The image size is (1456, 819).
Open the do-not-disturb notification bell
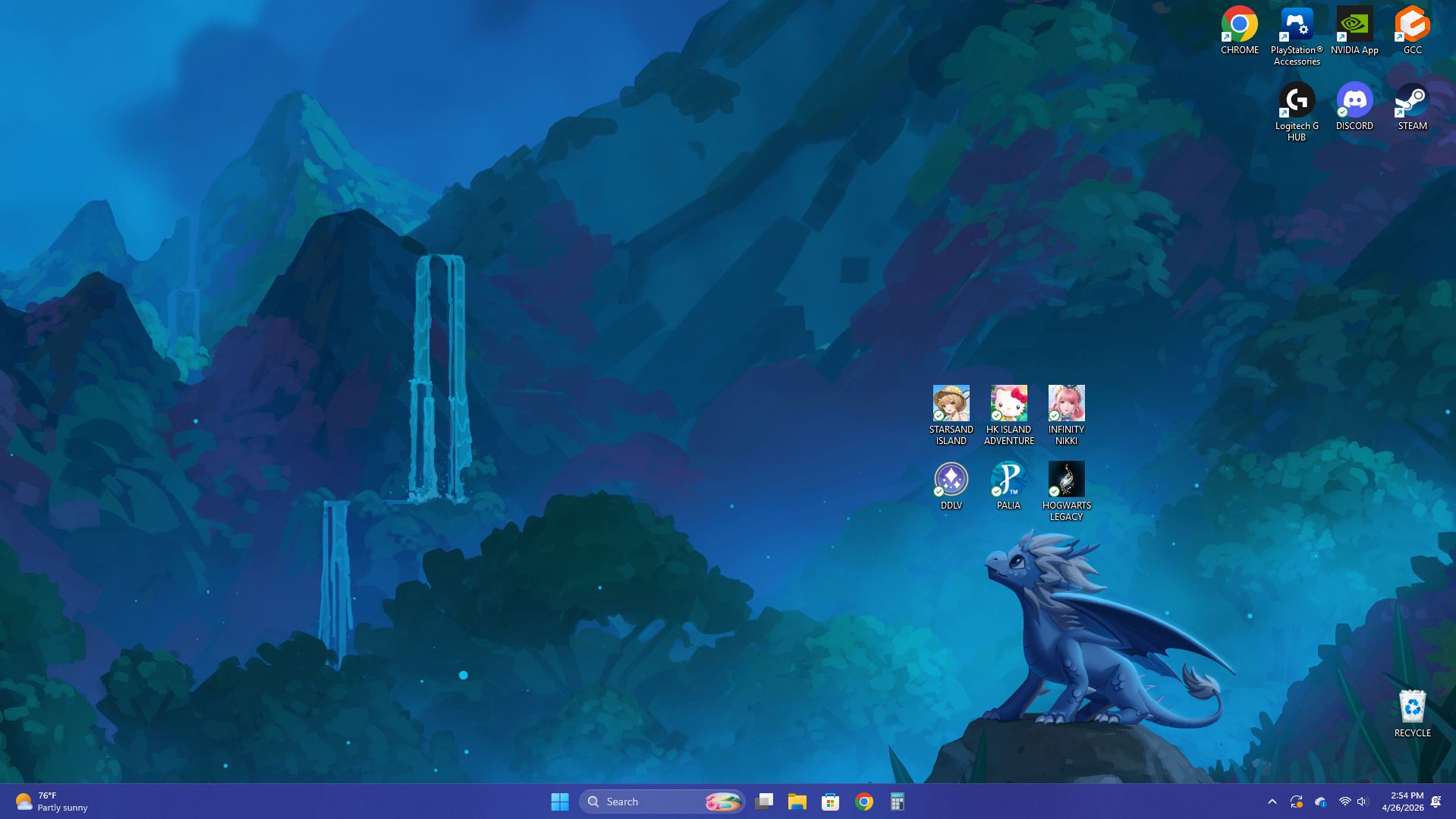(x=1436, y=802)
